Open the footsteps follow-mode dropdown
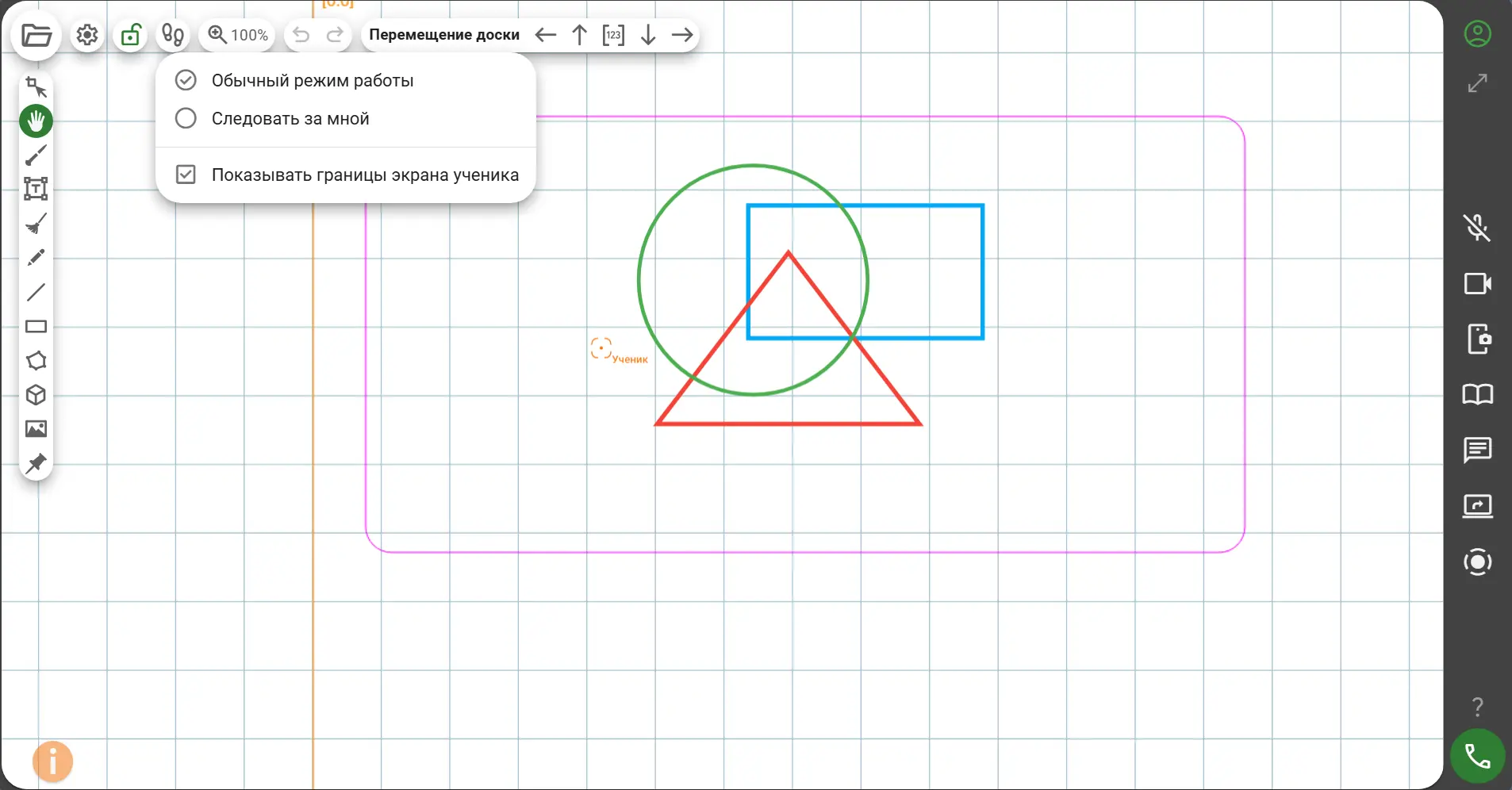1512x790 pixels. [x=173, y=36]
